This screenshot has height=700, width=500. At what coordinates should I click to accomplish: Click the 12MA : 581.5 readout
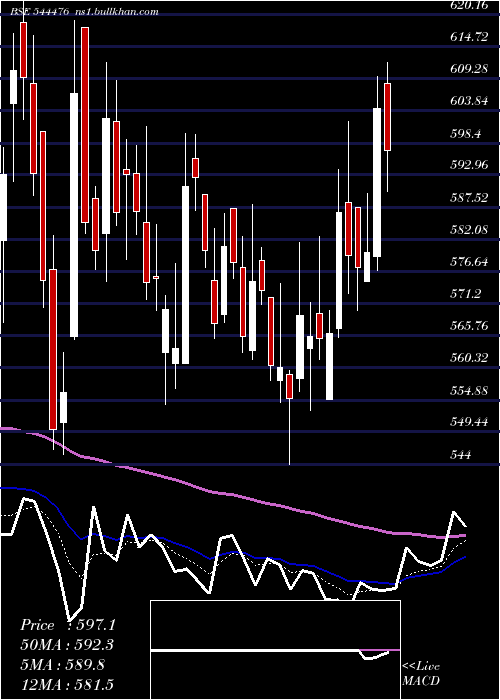(67, 684)
